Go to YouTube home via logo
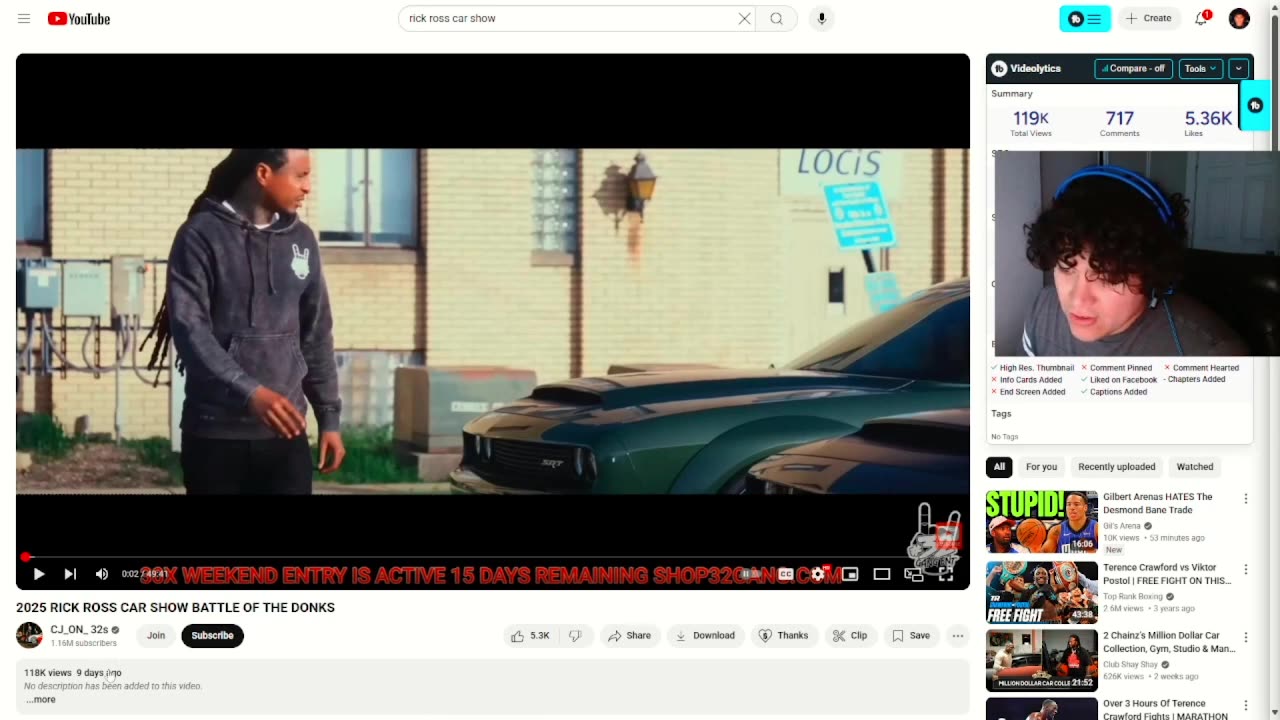The image size is (1280, 720). point(79,19)
